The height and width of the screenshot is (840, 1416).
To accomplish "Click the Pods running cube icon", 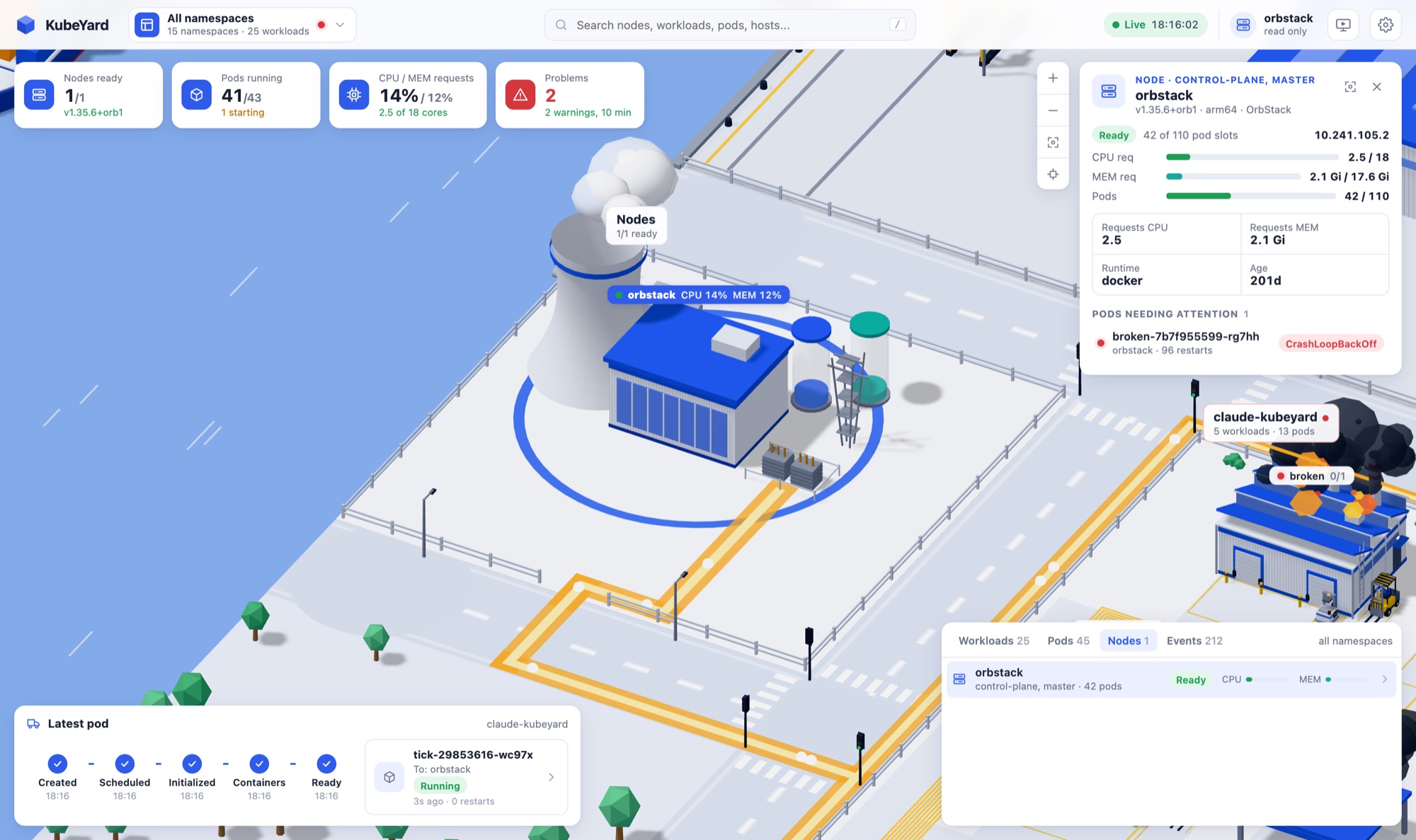I will tap(196, 95).
